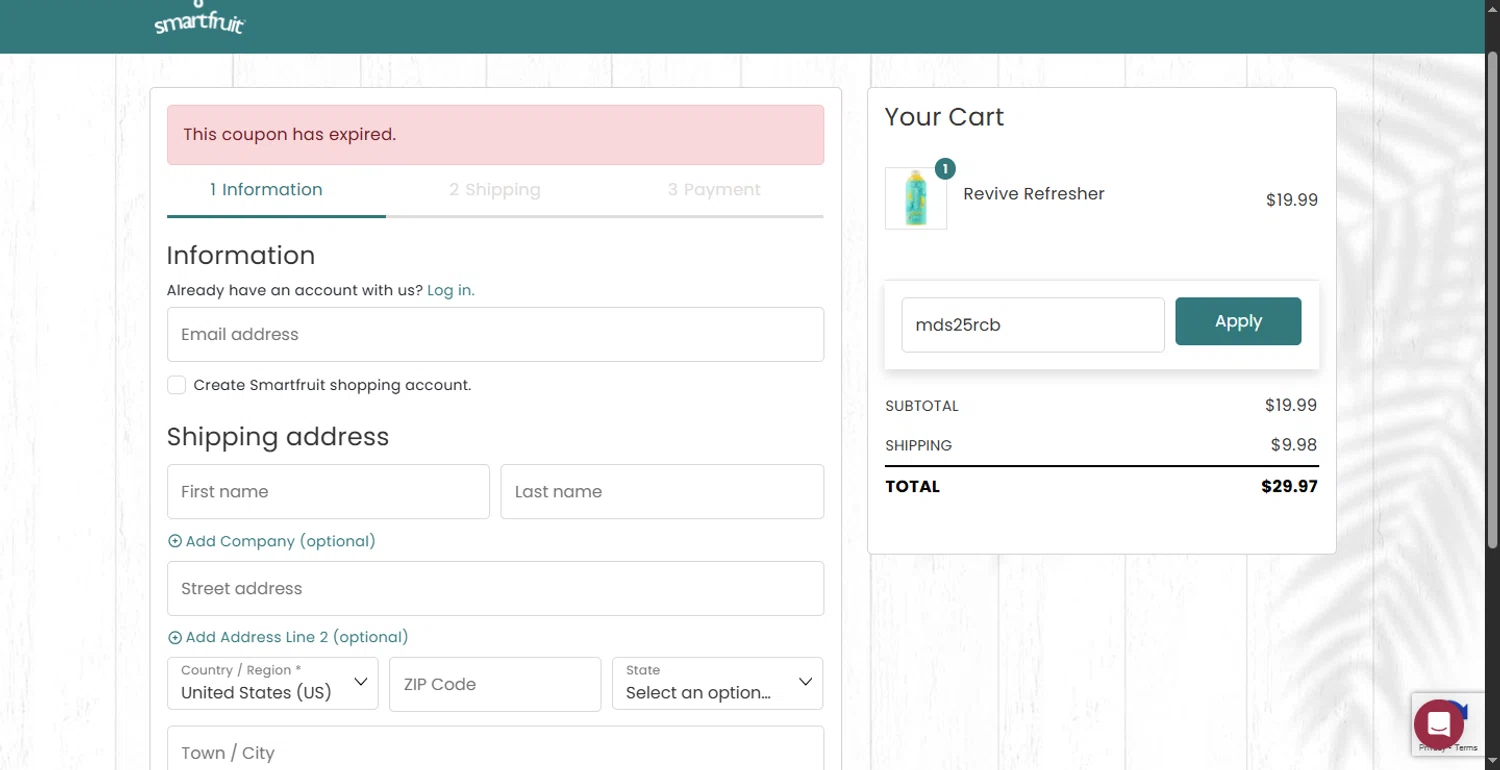Click the Revive Refresher product thumbnail

(916, 198)
